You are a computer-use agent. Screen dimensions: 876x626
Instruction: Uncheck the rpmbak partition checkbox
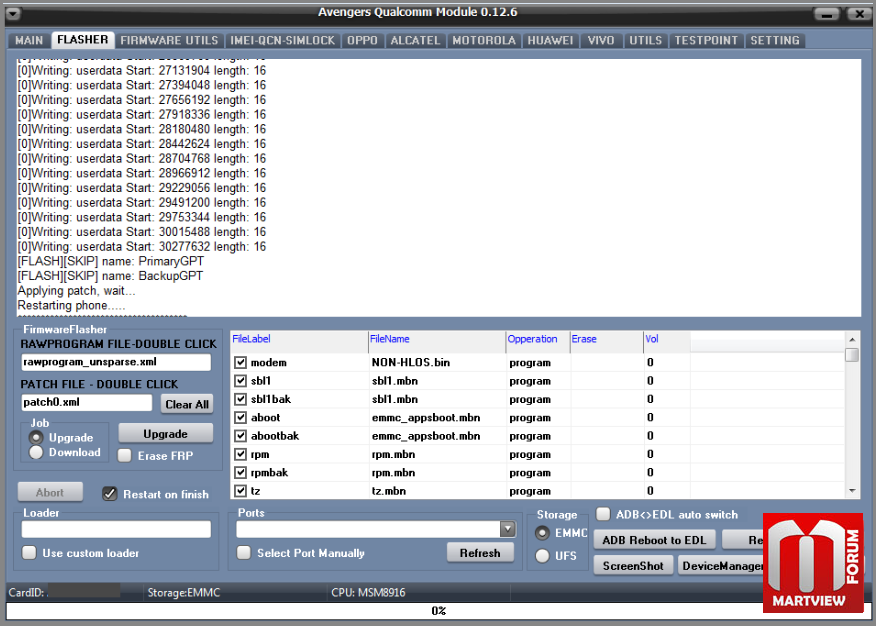(x=241, y=473)
